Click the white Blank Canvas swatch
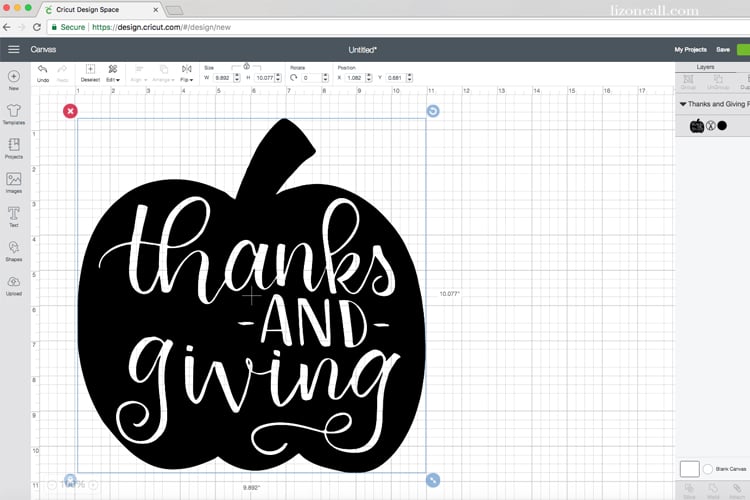 pos(690,469)
